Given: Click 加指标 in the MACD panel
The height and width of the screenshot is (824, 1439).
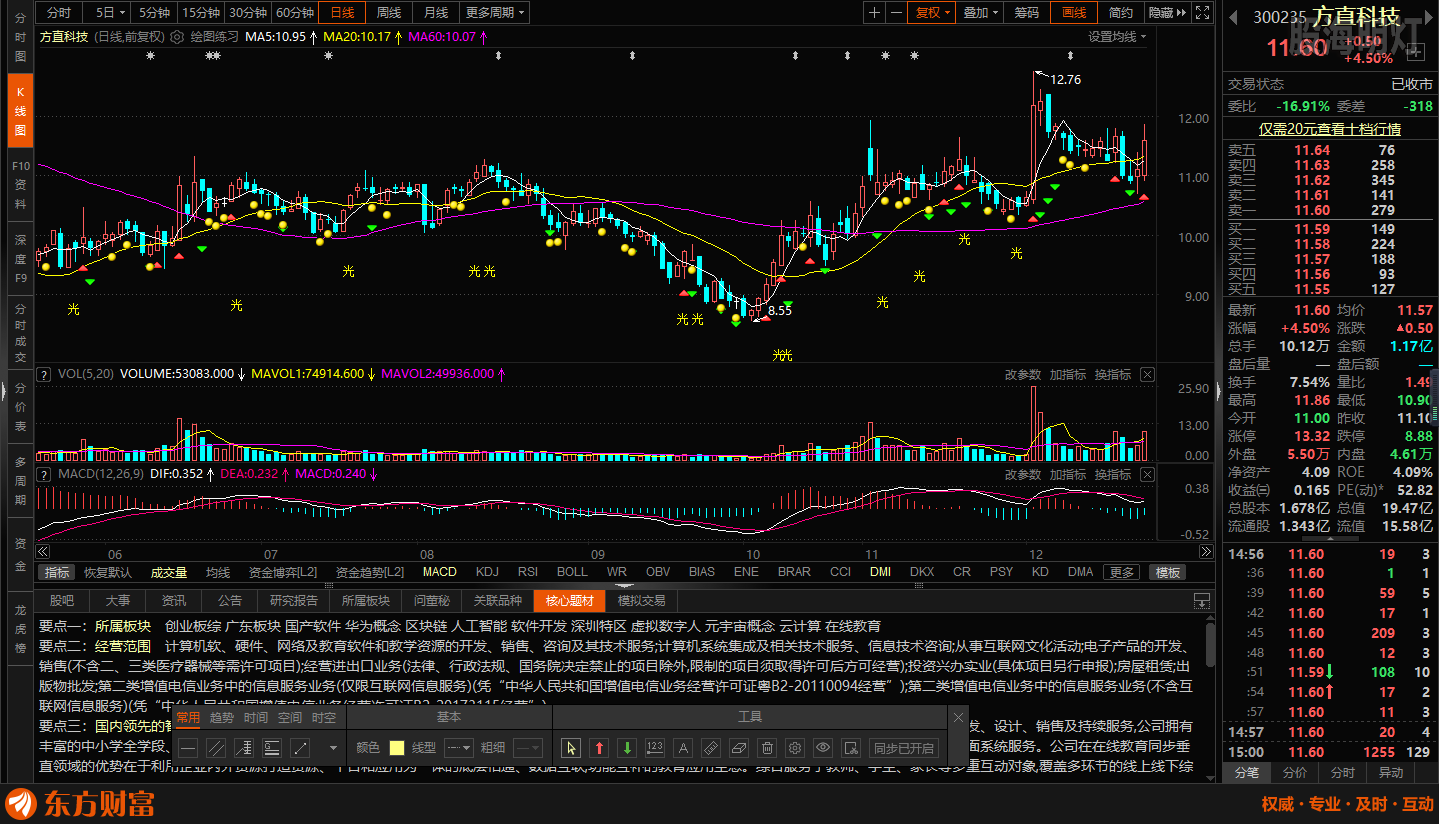Looking at the screenshot, I should pos(1068,474).
